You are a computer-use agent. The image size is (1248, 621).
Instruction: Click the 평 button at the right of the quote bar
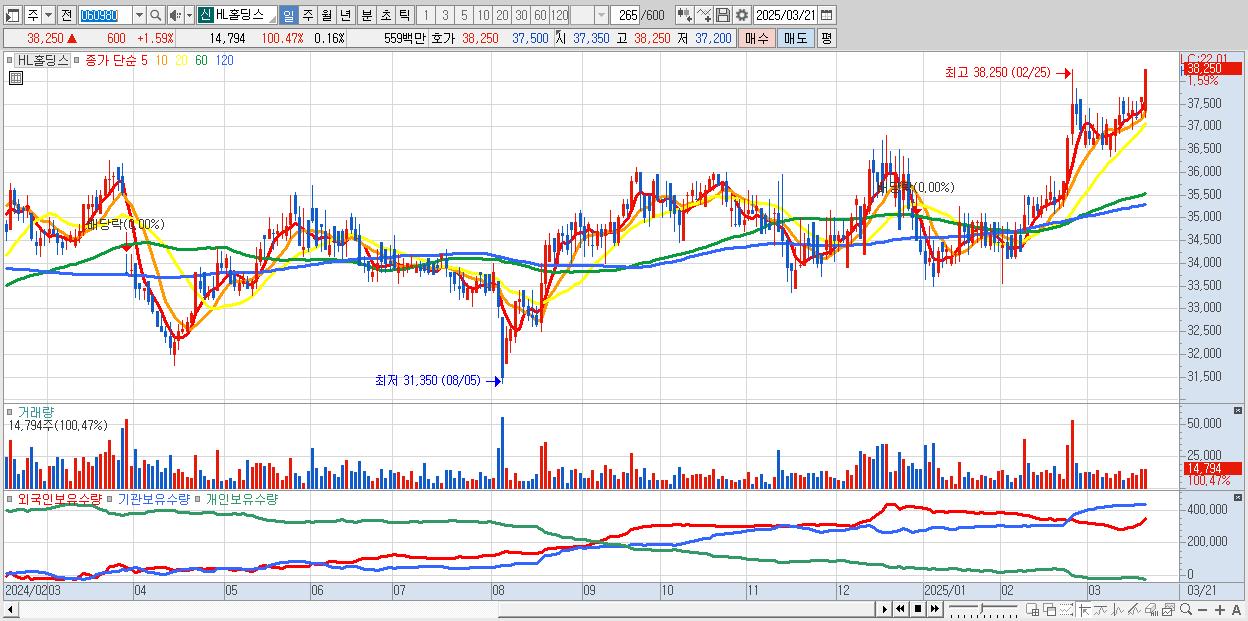[826, 38]
